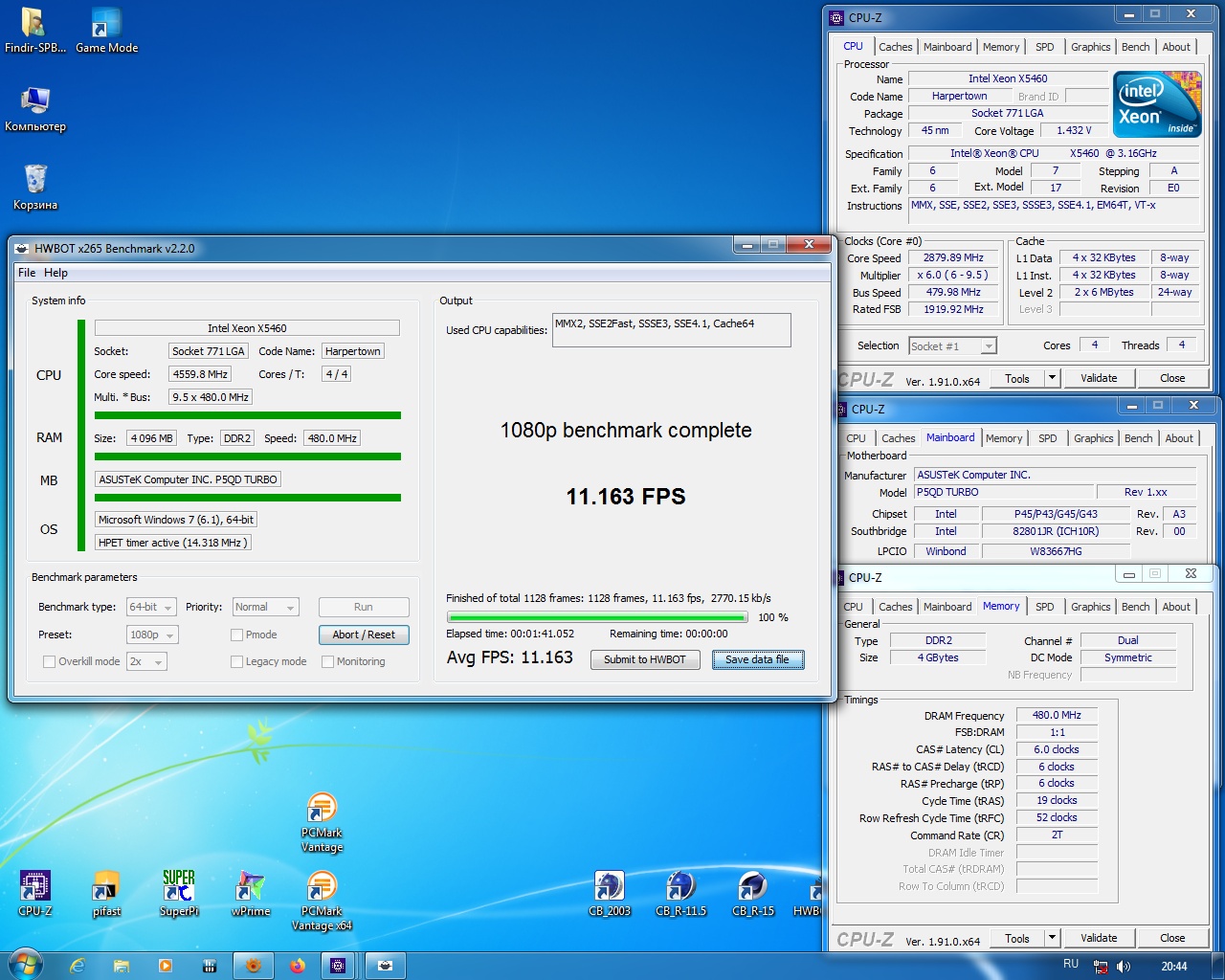Click the disabled Run button
1225x980 pixels.
click(364, 607)
